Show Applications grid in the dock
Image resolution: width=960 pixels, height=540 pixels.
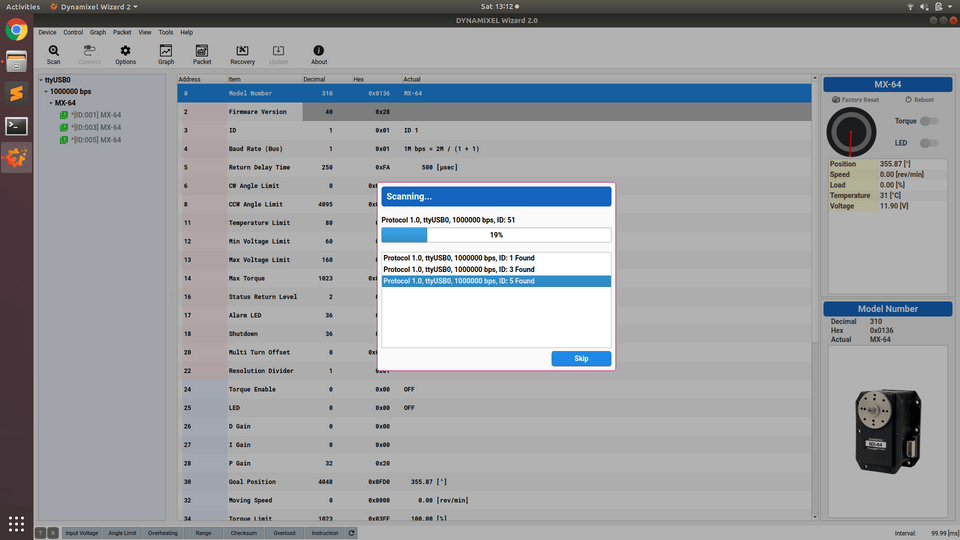pyautogui.click(x=17, y=524)
